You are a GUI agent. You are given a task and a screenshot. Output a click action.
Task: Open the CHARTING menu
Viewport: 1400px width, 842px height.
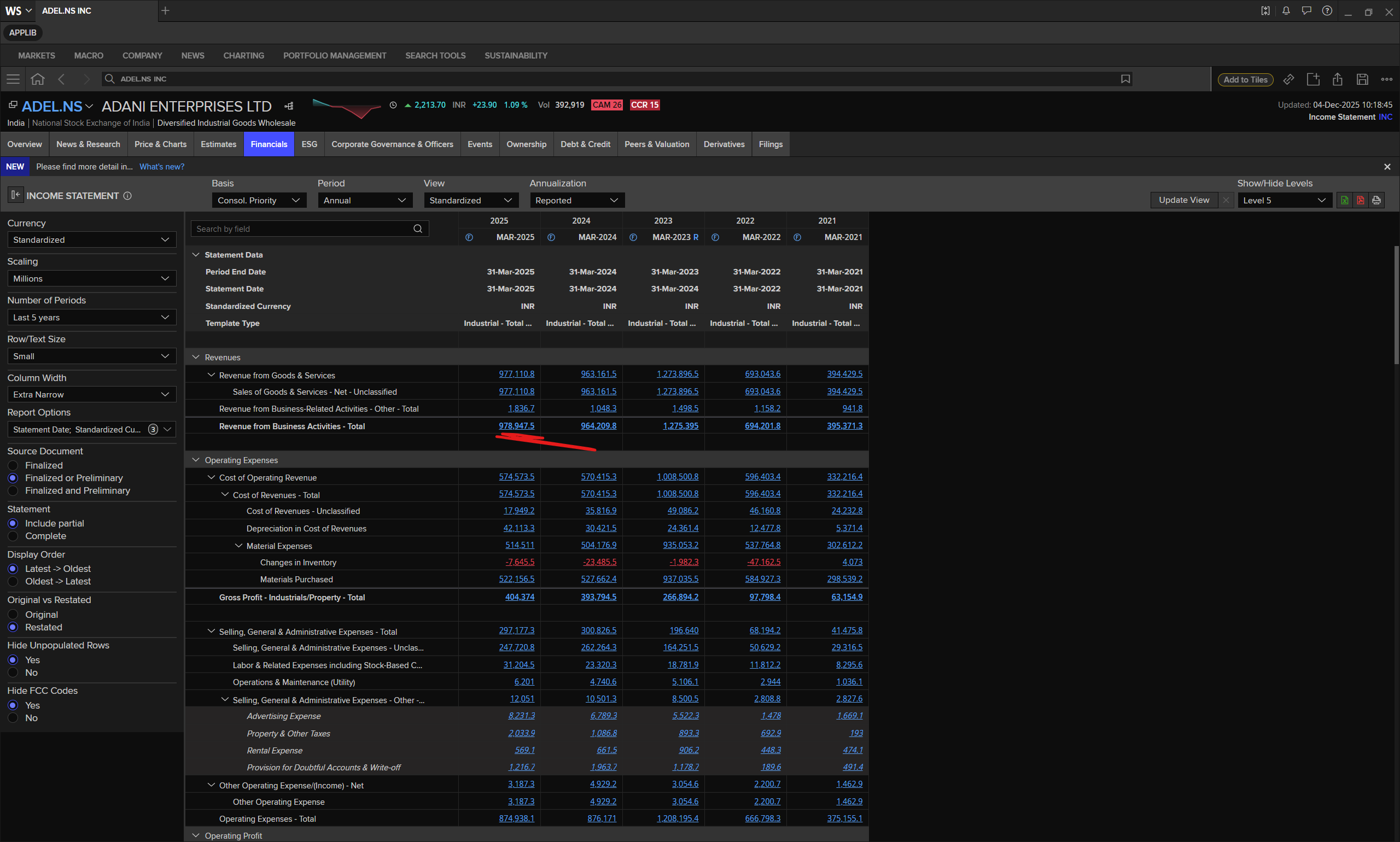tap(243, 56)
